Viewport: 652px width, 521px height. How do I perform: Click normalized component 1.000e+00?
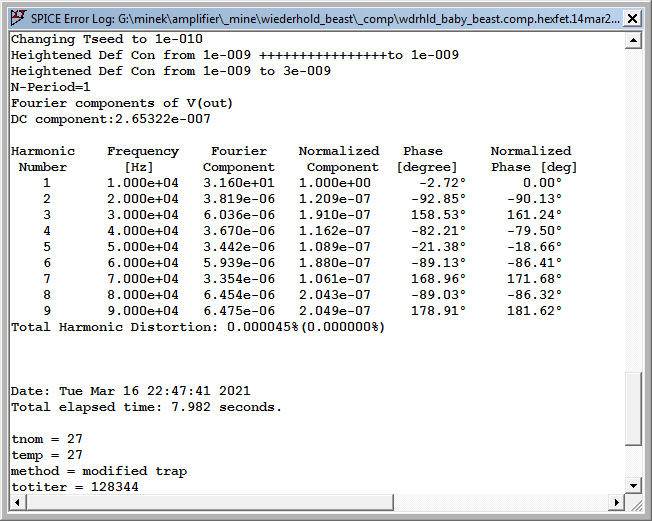click(335, 183)
